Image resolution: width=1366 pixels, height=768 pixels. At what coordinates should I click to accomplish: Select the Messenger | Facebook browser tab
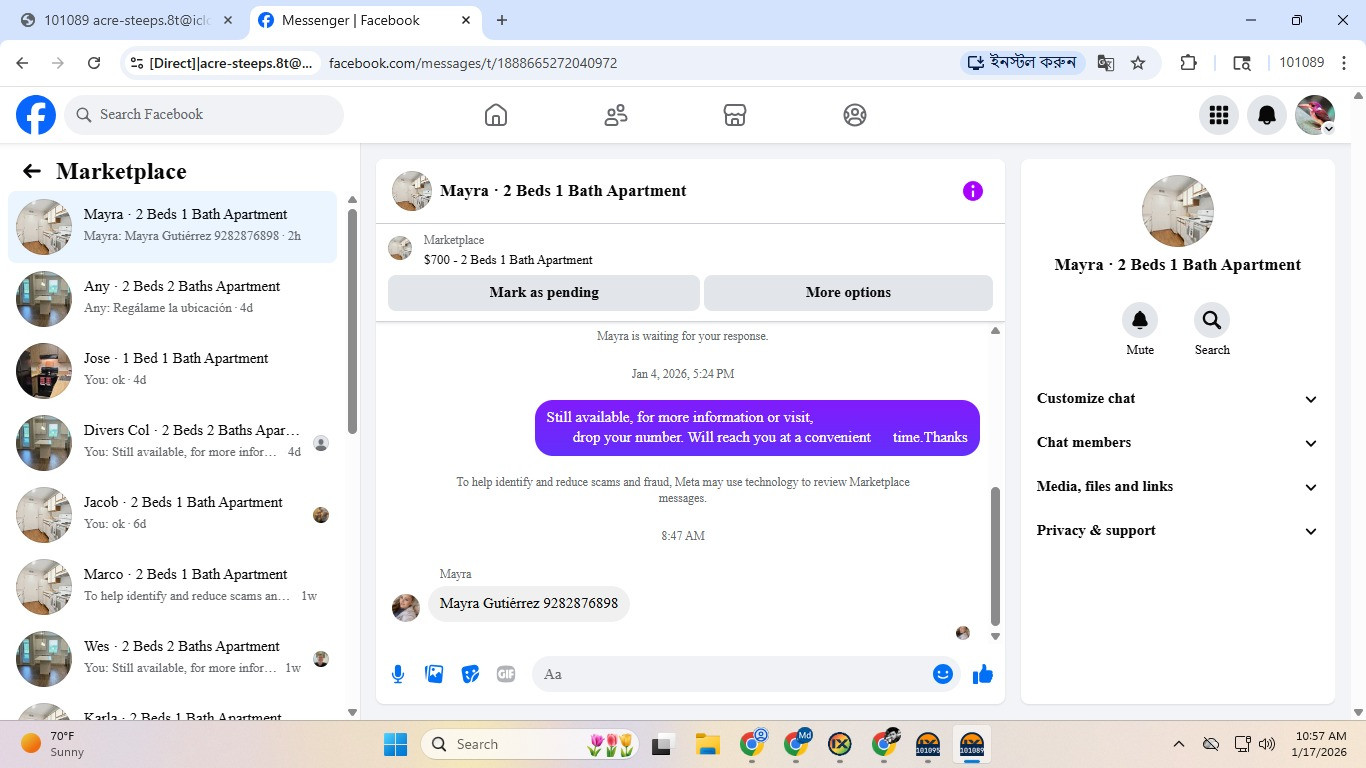click(365, 20)
